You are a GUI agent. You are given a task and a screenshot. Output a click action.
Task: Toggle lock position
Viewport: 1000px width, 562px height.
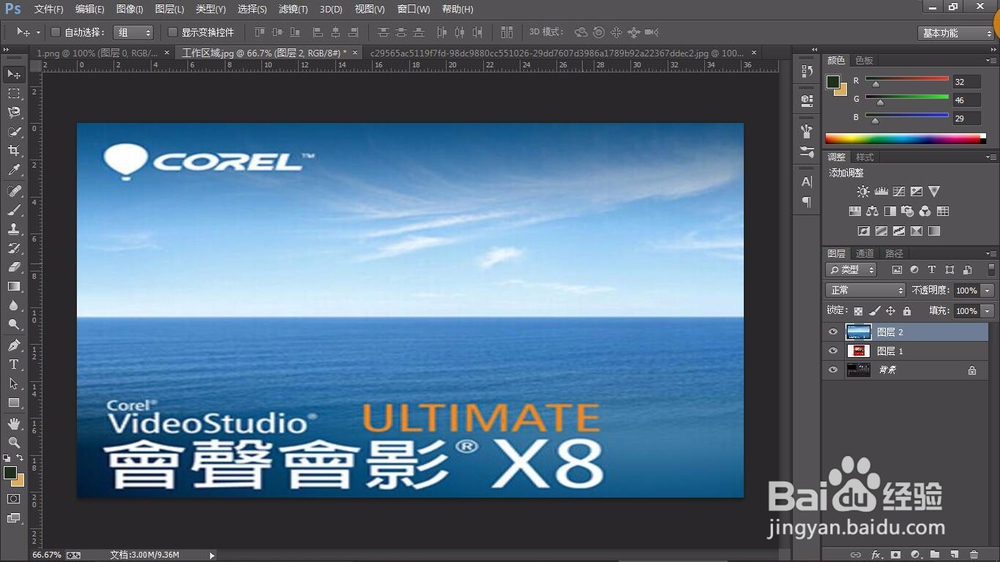890,311
